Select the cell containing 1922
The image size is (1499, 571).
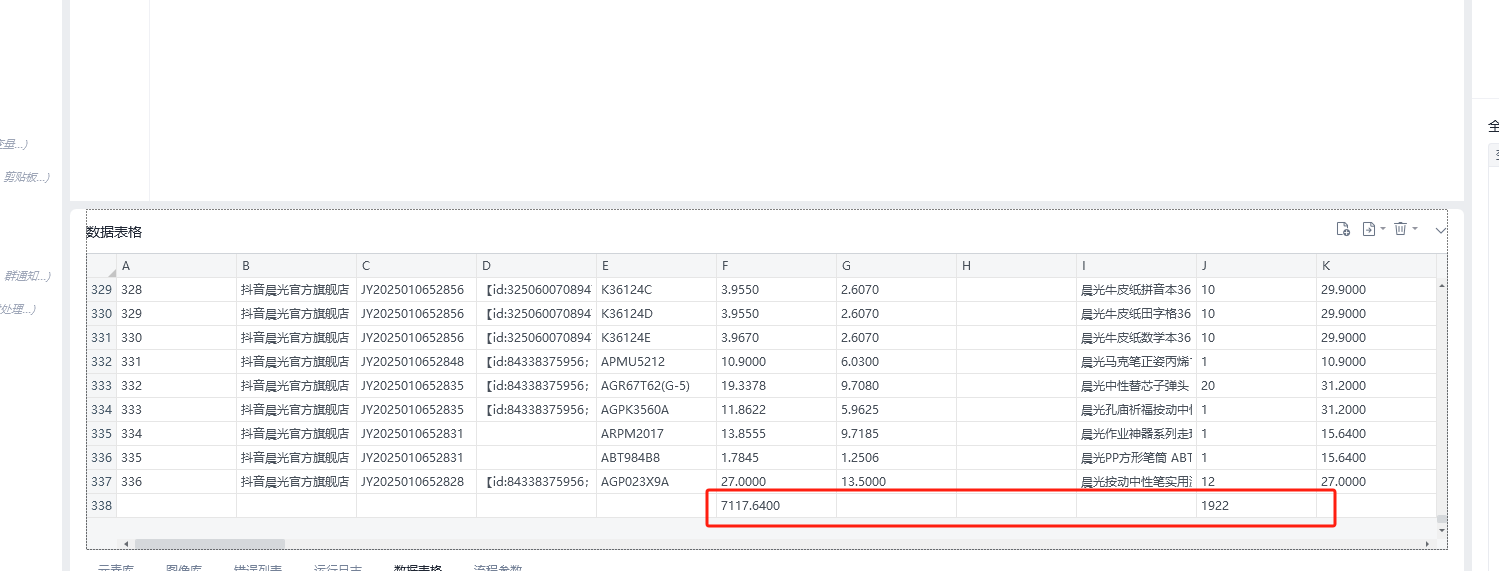[x=1255, y=506]
